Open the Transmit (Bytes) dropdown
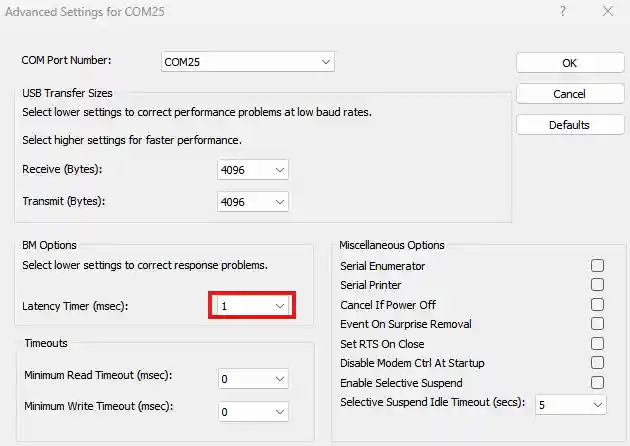This screenshot has width=630, height=446. pyautogui.click(x=253, y=201)
